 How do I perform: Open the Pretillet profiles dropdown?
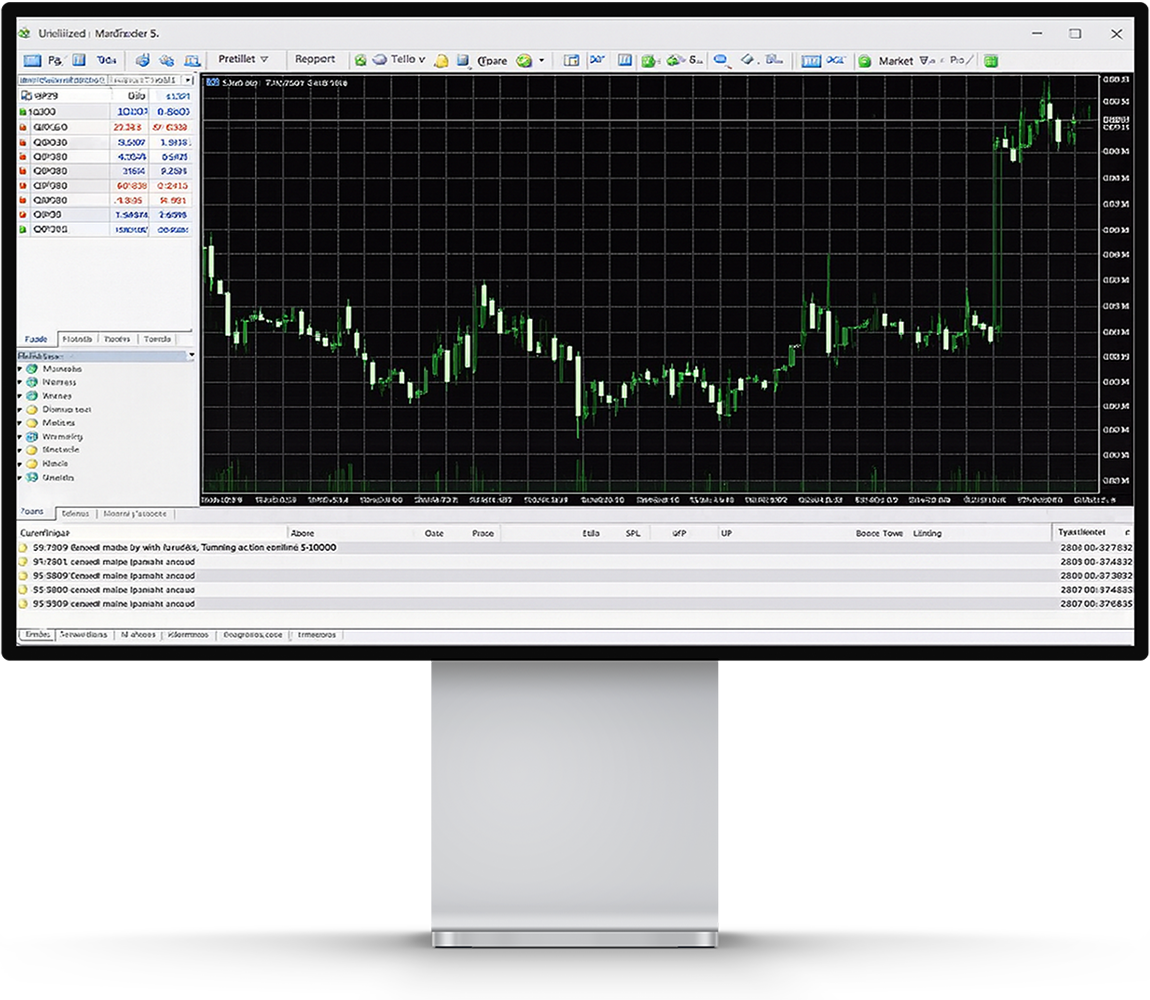[240, 59]
